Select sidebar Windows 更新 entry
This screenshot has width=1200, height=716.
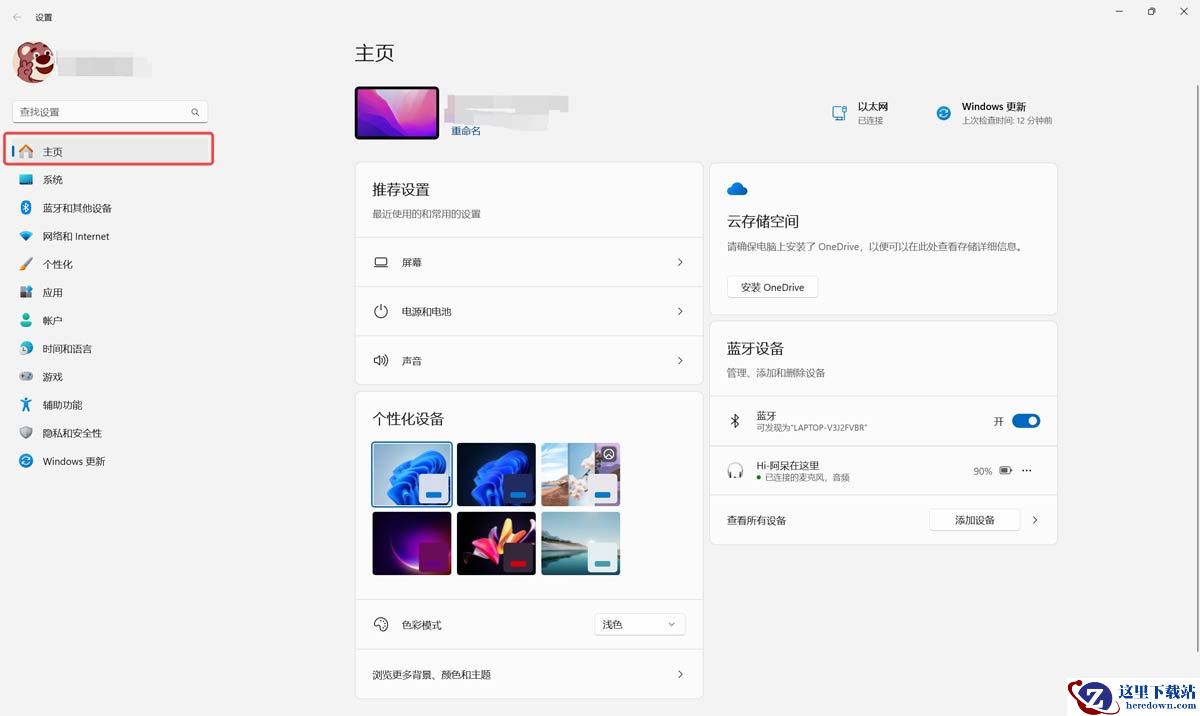pos(110,461)
